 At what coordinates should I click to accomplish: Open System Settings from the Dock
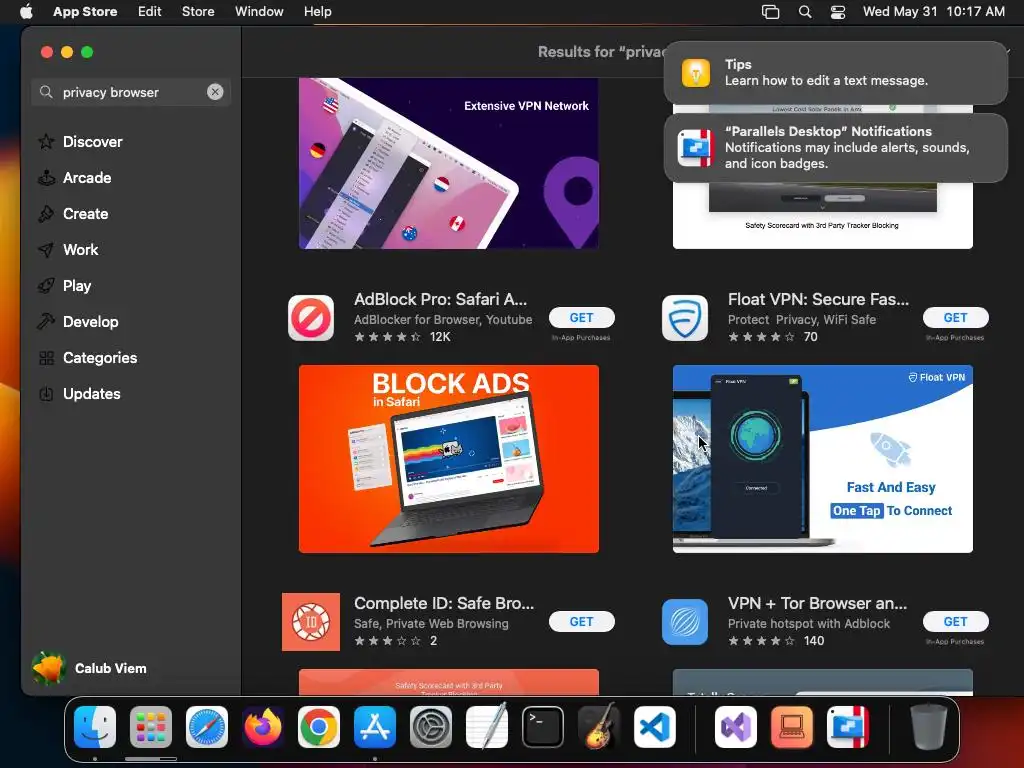[x=431, y=727]
